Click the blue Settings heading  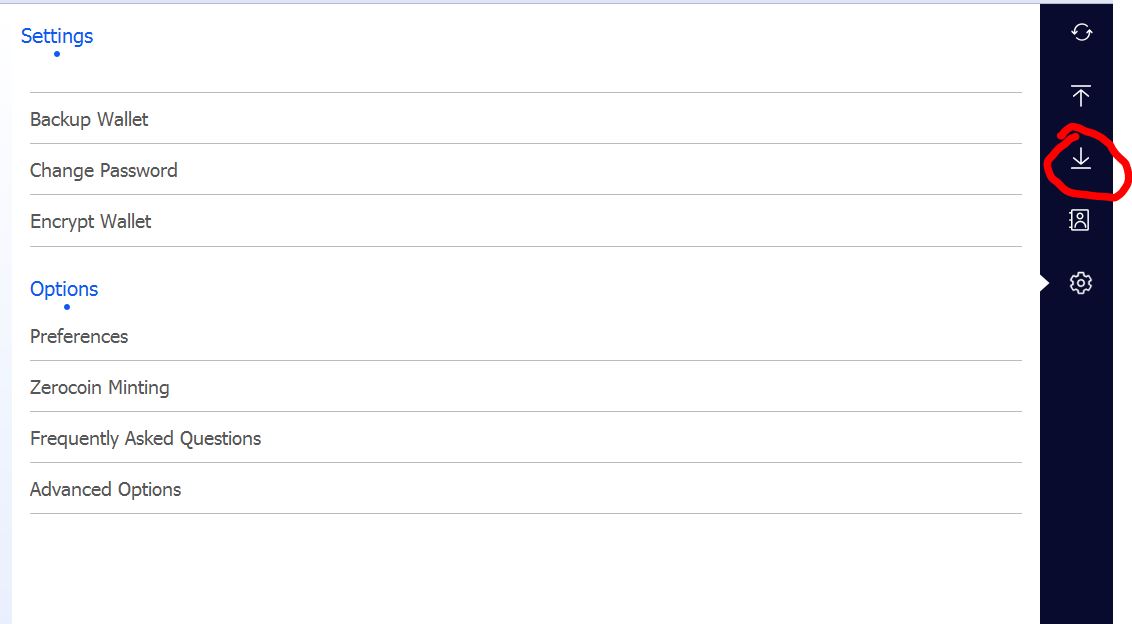coord(57,36)
